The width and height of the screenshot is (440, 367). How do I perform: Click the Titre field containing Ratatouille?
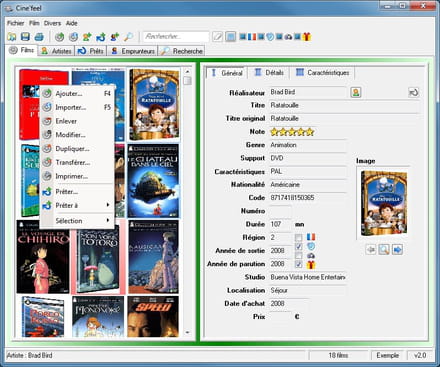344,105
